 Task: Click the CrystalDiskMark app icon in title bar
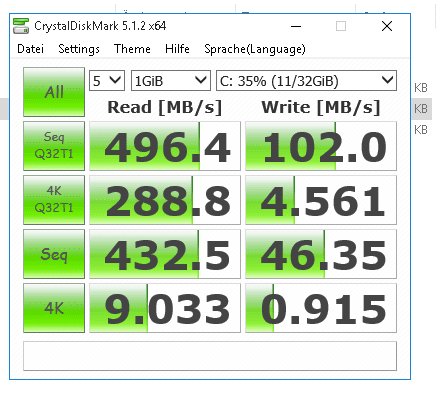click(21, 26)
